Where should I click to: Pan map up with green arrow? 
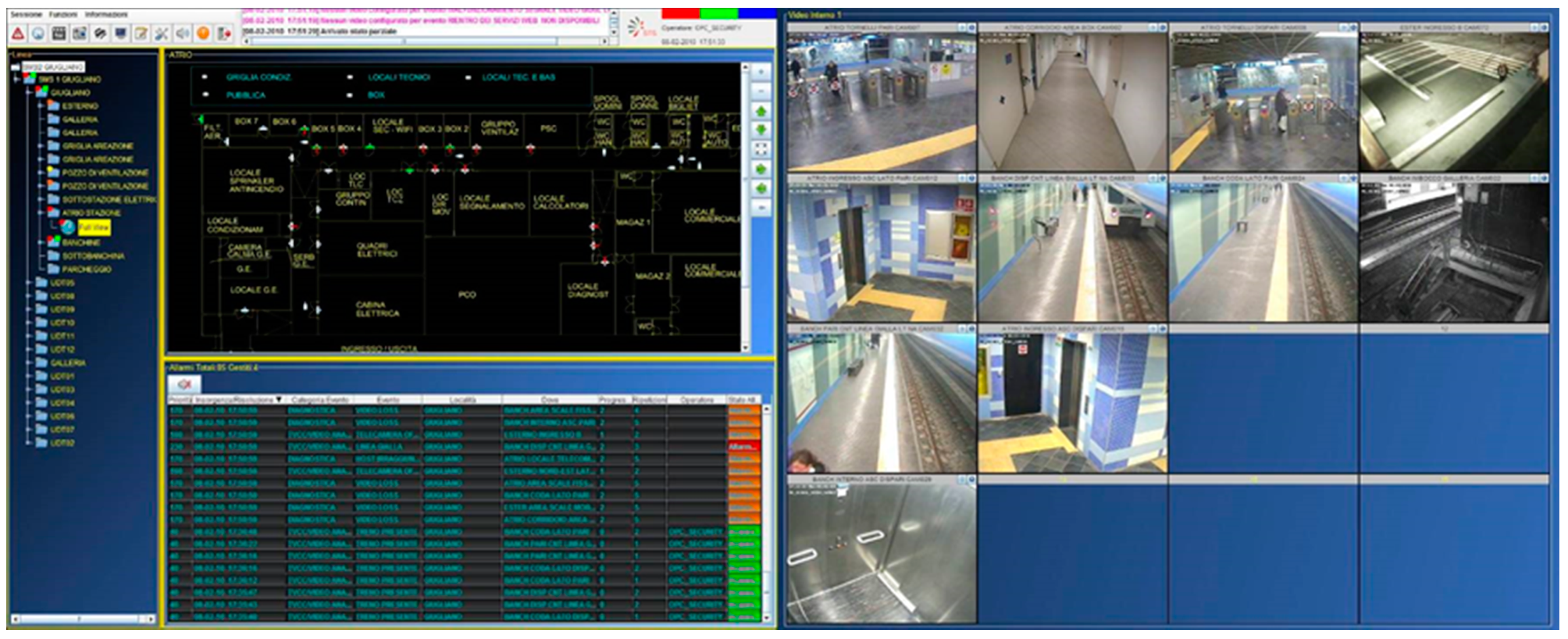coord(761,111)
